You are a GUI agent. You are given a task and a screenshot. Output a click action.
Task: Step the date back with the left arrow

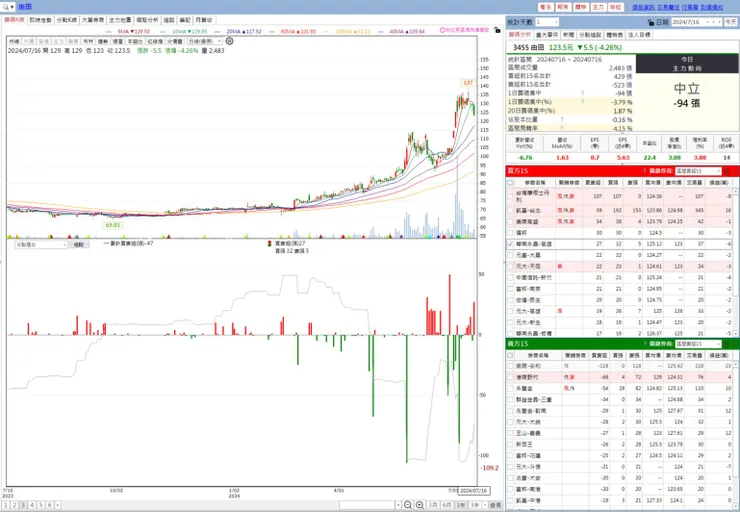713,22
